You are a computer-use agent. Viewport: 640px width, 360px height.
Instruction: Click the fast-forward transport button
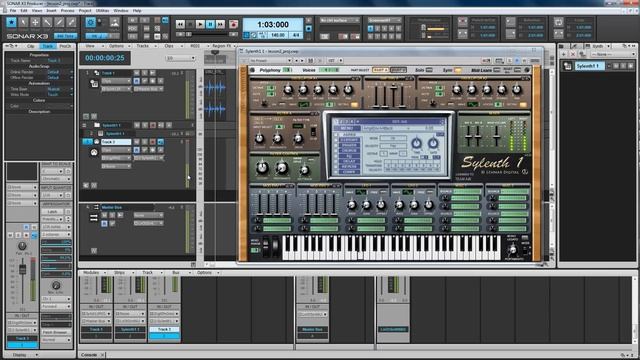coord(220,24)
